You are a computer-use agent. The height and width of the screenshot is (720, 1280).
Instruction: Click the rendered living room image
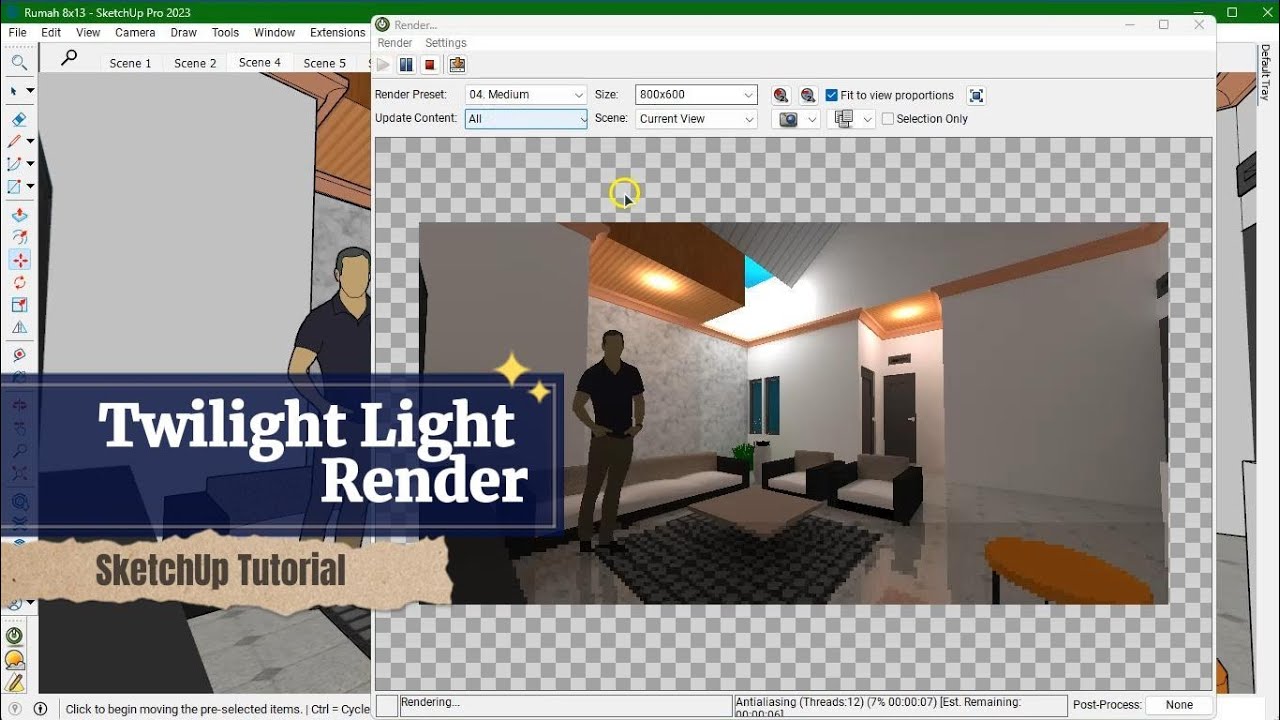pos(793,413)
